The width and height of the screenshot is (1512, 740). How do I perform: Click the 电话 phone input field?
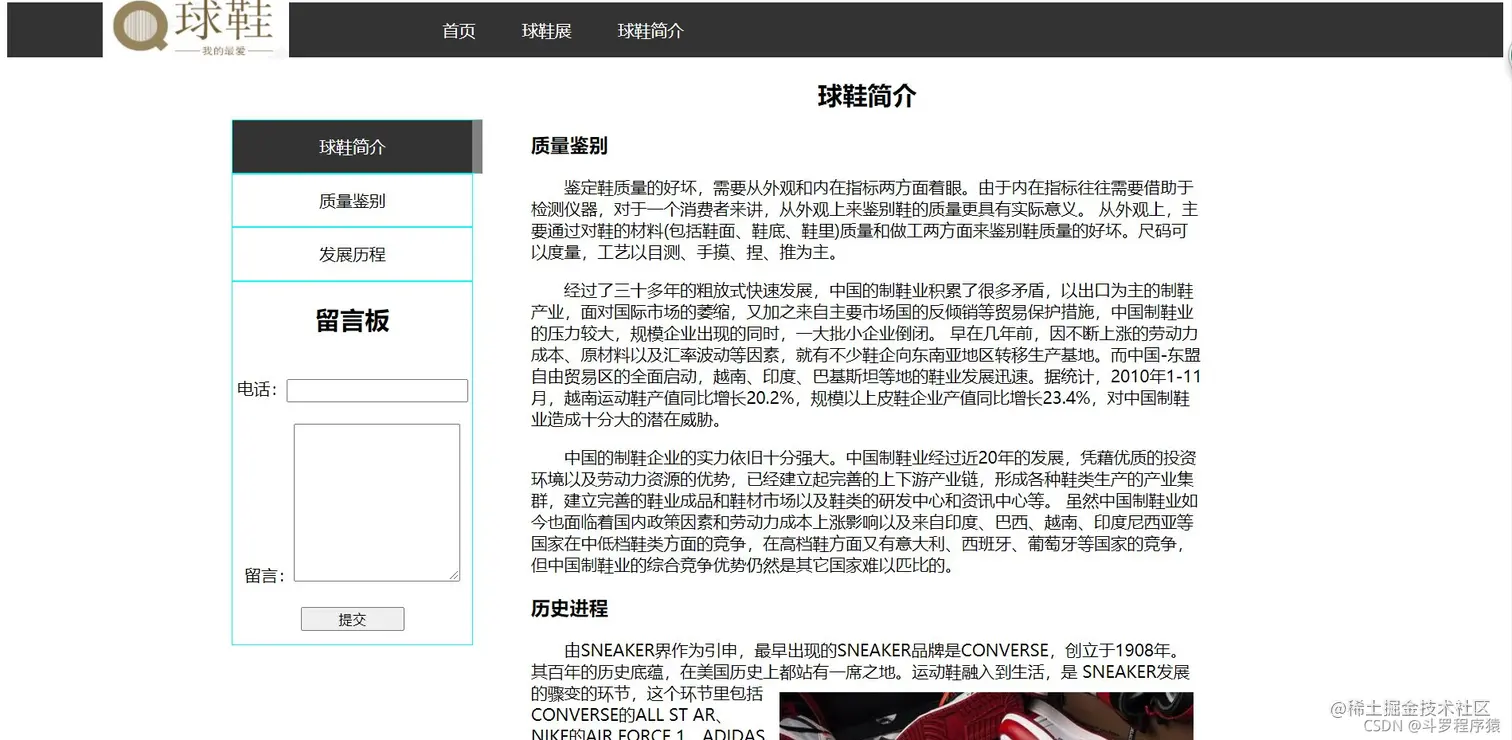point(377,390)
